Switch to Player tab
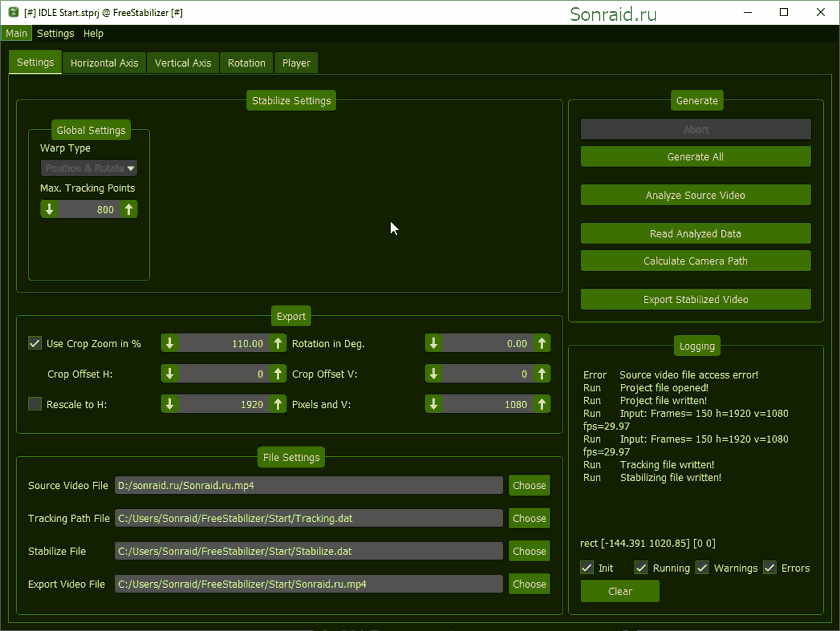This screenshot has height=631, width=840. (296, 63)
